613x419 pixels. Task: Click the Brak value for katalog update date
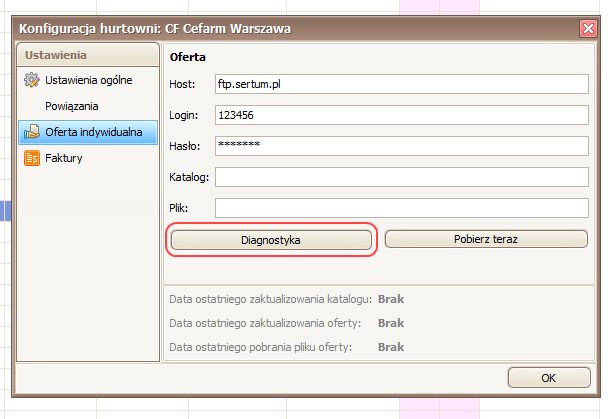pyautogui.click(x=391, y=299)
